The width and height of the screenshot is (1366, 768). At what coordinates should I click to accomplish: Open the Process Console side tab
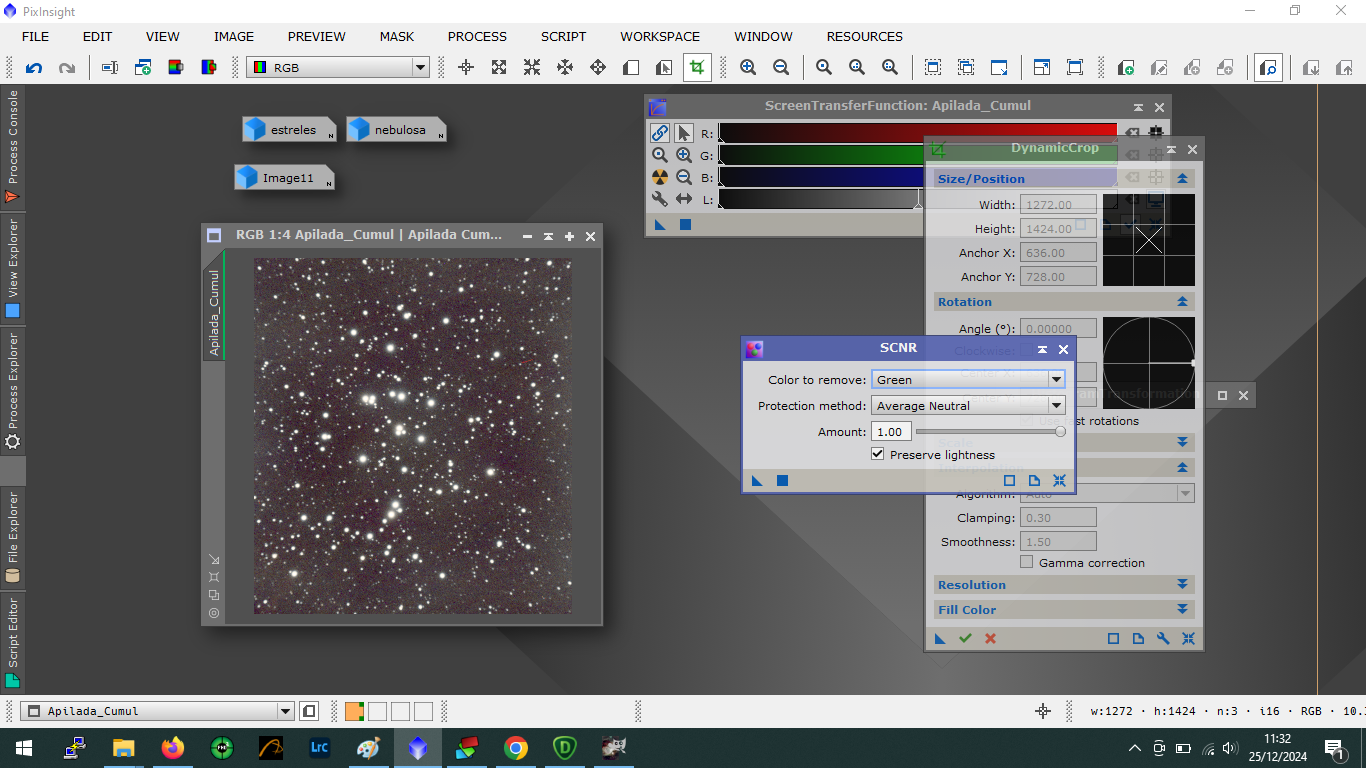pyautogui.click(x=13, y=146)
